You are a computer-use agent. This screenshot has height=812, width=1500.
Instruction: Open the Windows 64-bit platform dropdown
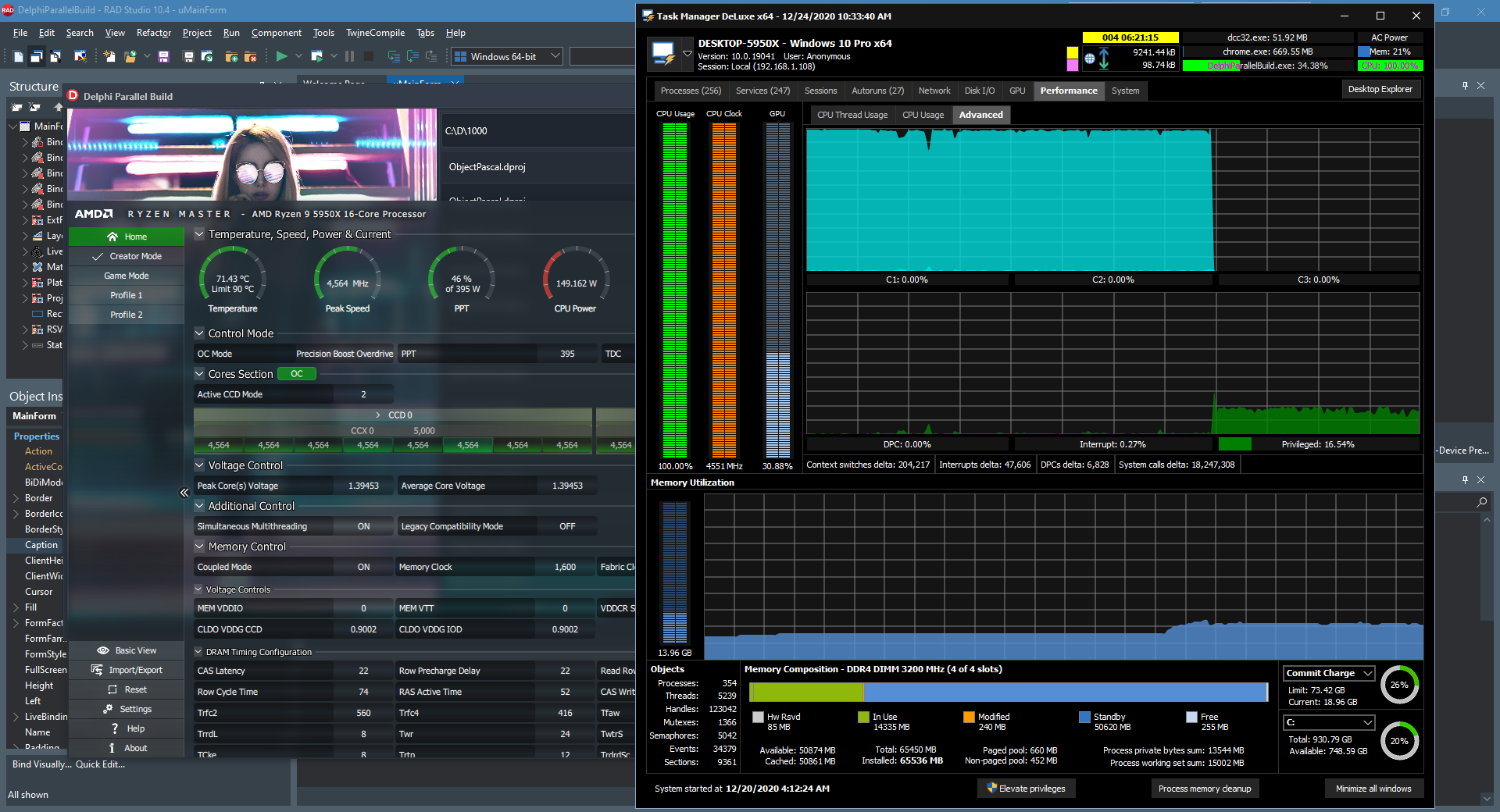(555, 56)
